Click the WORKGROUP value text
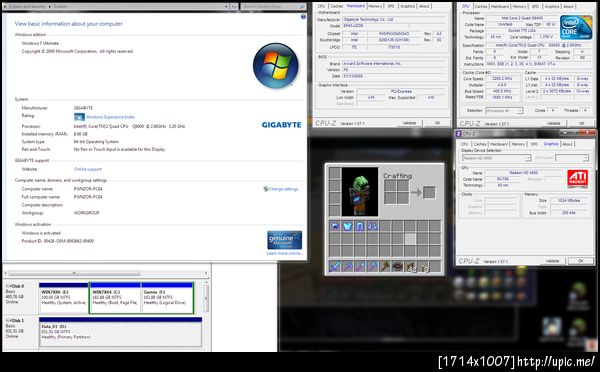The width and height of the screenshot is (600, 372). [86, 213]
